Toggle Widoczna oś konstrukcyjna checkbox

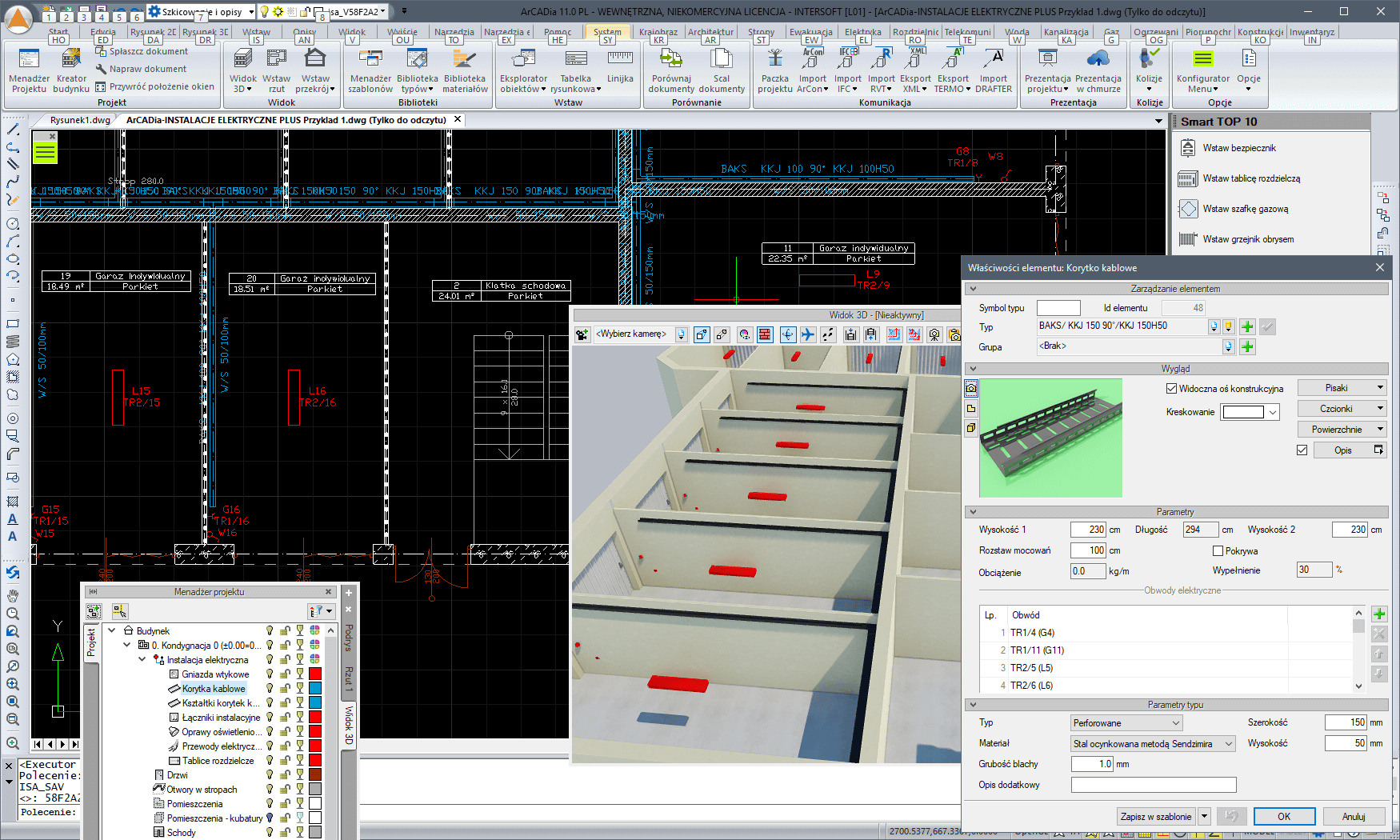(x=1171, y=389)
